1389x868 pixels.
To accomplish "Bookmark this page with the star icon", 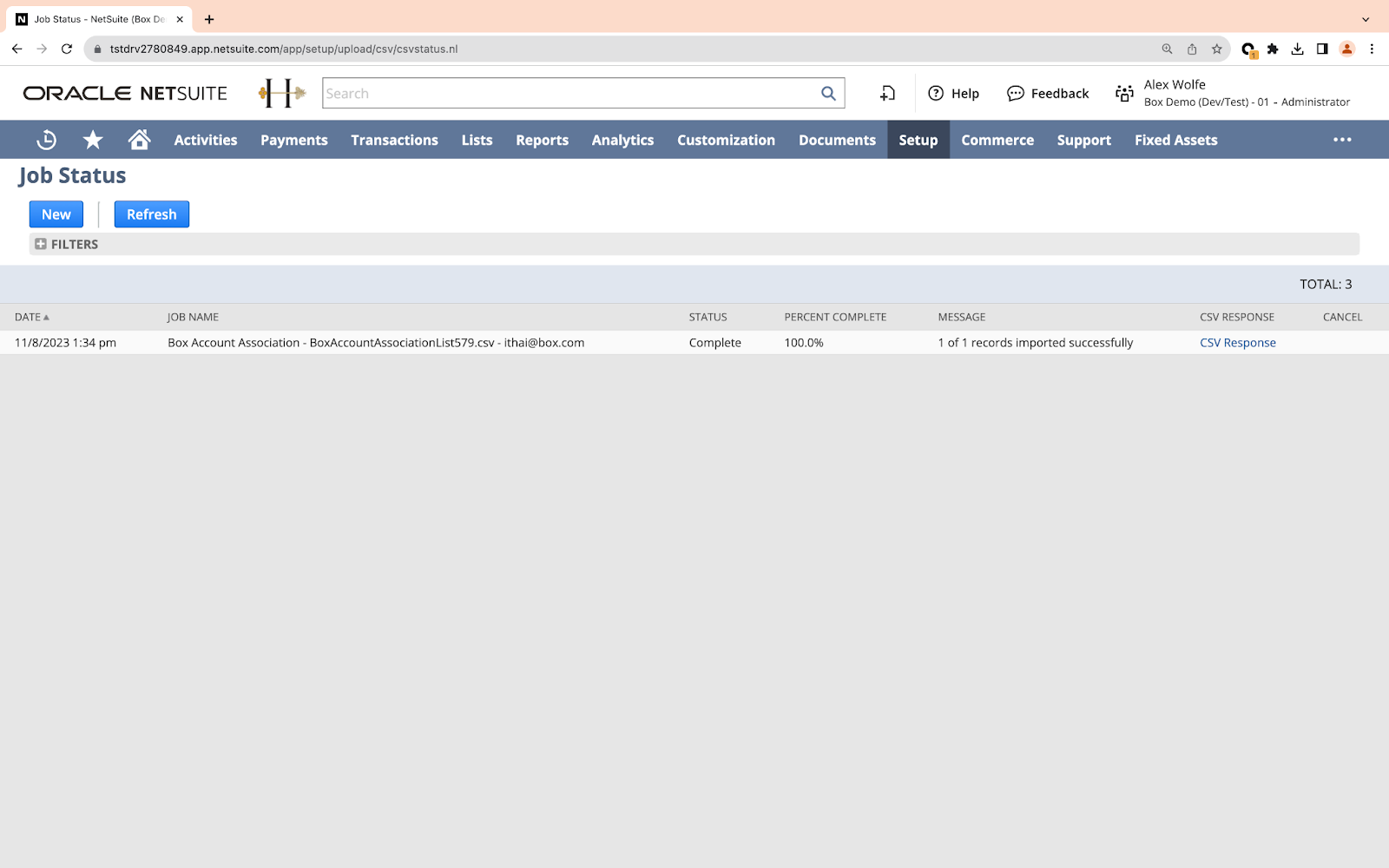I will point(1216,49).
